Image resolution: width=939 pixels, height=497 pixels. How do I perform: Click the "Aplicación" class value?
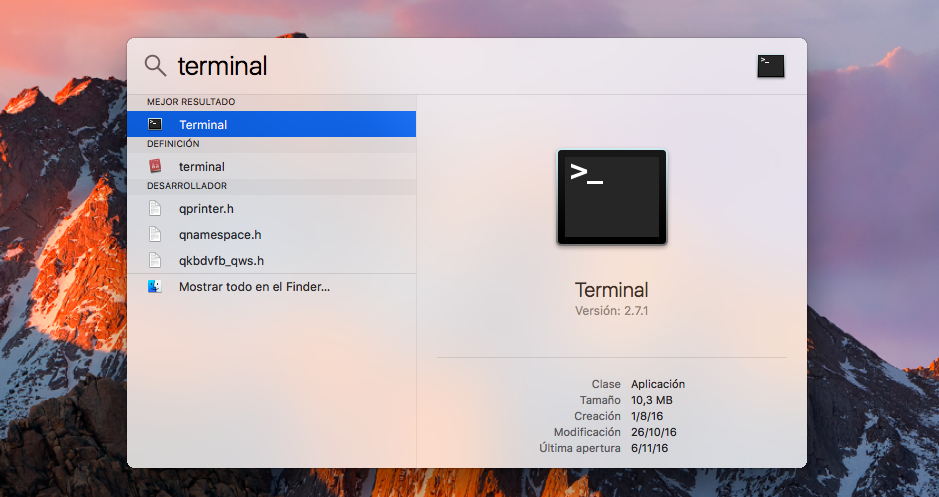click(658, 384)
